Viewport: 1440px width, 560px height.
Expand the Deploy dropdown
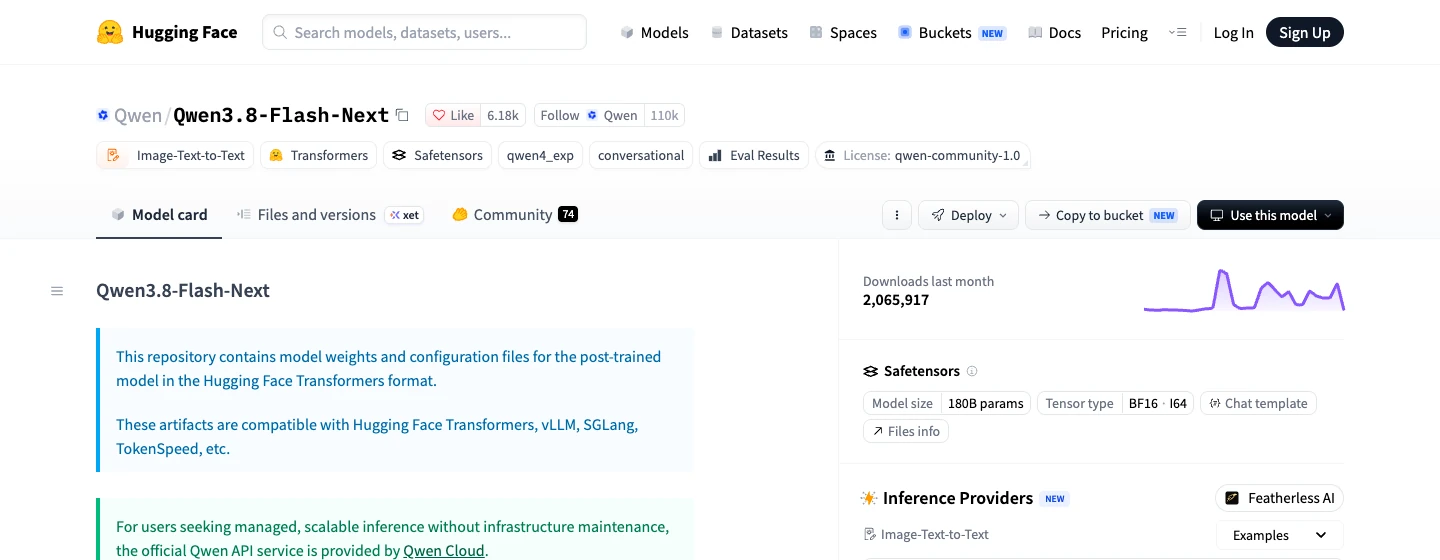pos(968,215)
